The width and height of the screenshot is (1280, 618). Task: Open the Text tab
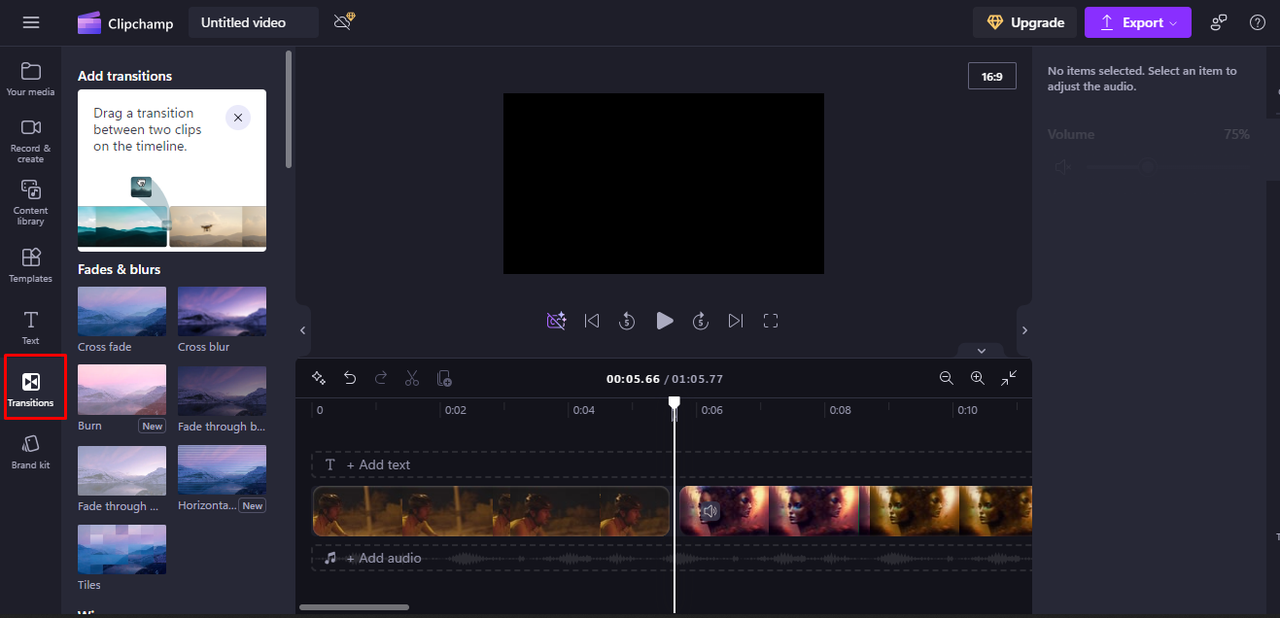(31, 327)
